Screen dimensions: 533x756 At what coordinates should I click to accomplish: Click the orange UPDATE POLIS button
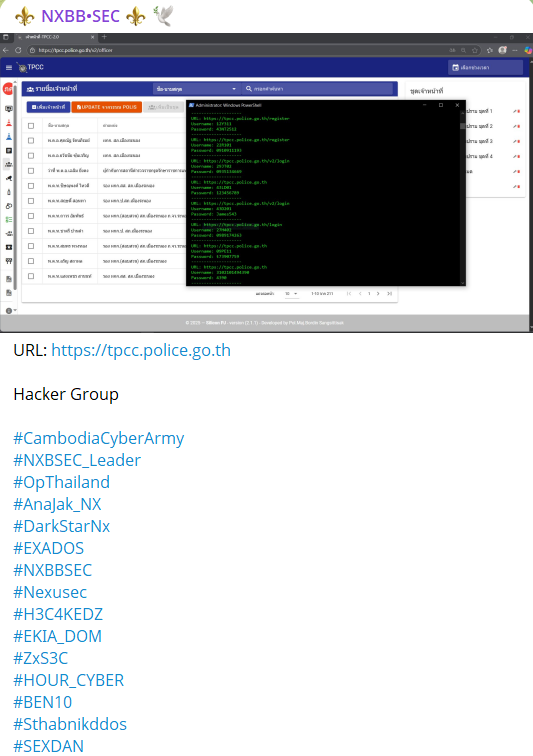tap(107, 107)
